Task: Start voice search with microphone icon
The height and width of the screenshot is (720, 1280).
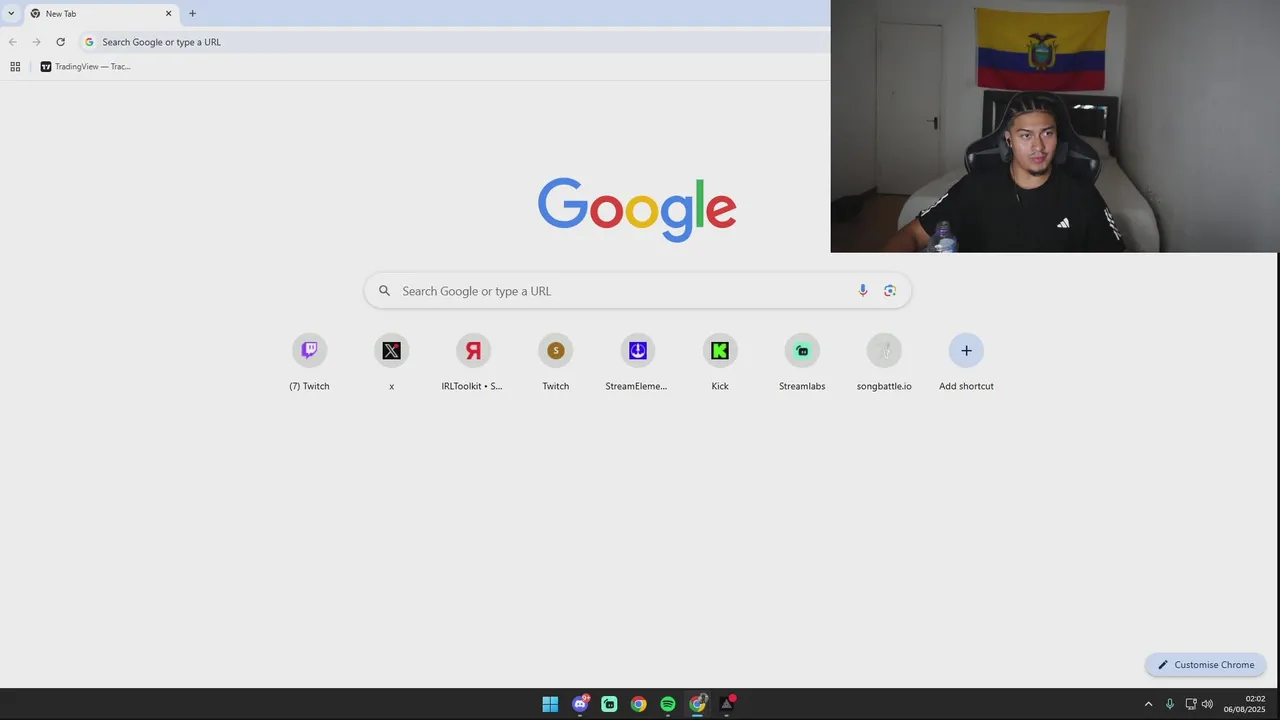Action: coord(863,291)
